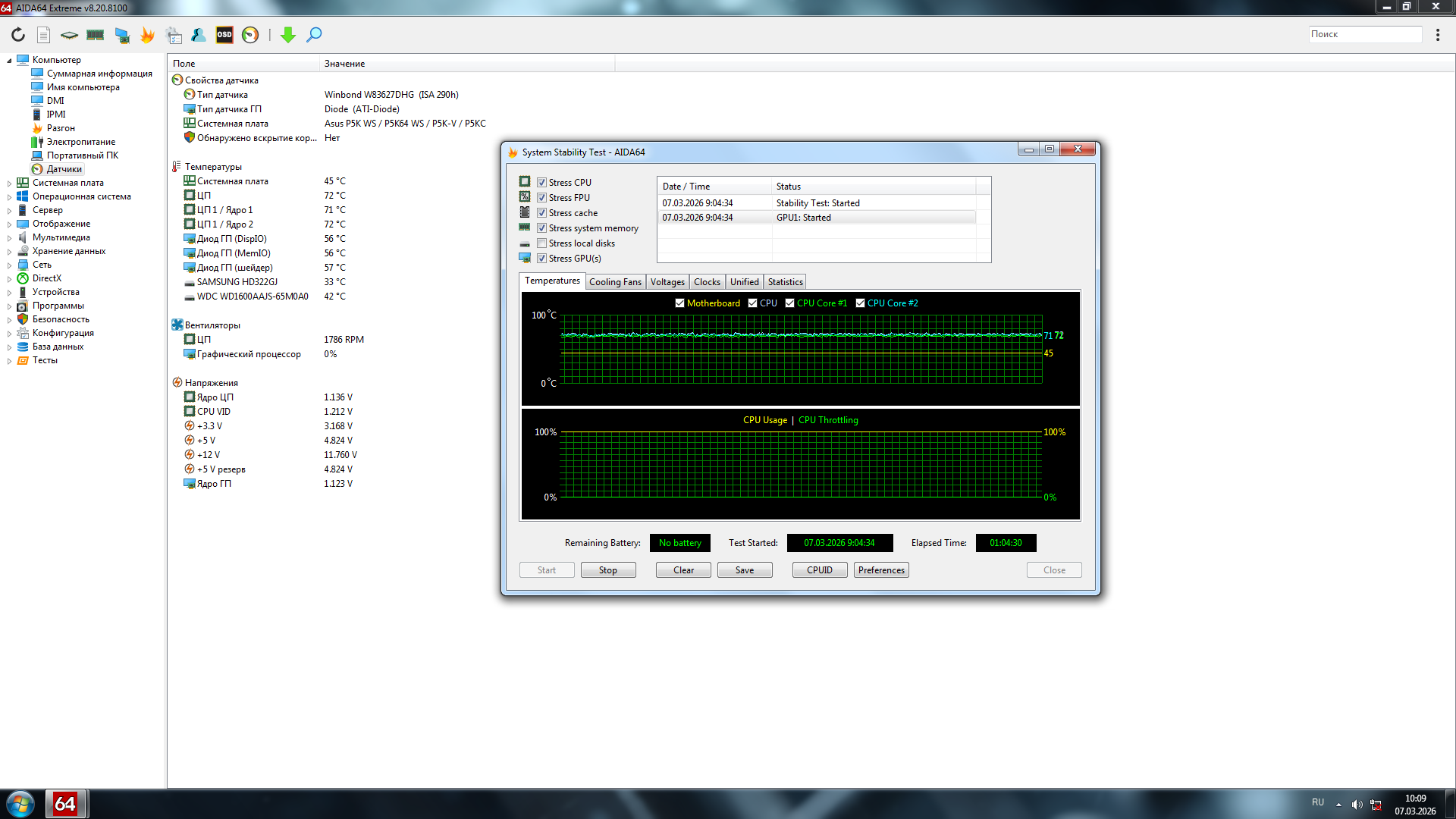Click the flame stability test icon
The image size is (1456, 819).
pos(148,35)
